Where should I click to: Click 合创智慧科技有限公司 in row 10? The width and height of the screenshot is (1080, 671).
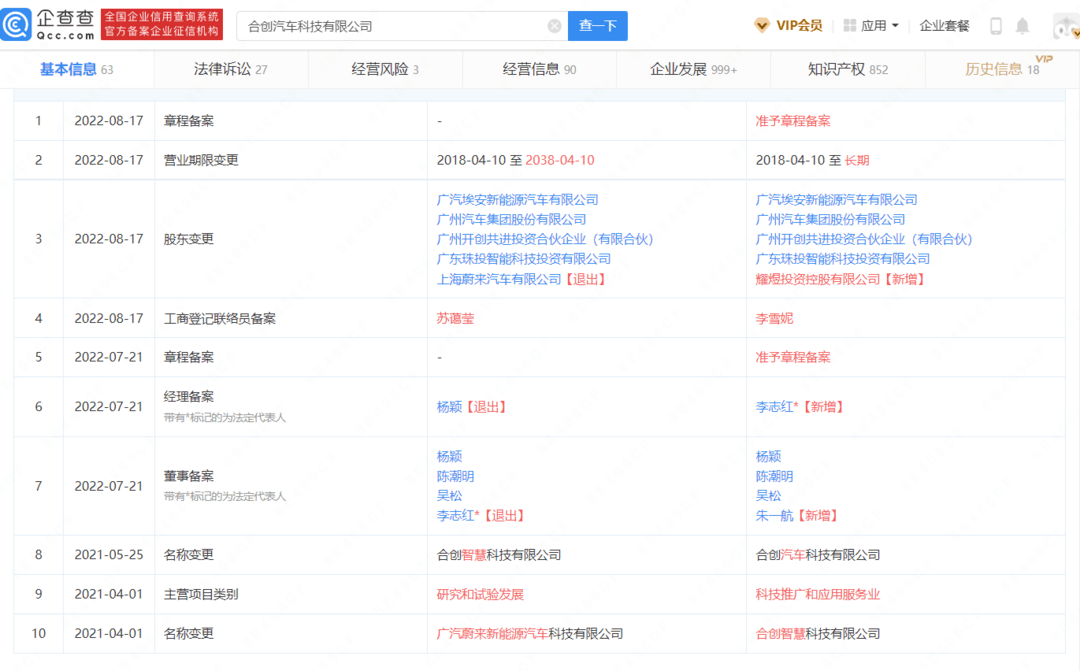[818, 634]
